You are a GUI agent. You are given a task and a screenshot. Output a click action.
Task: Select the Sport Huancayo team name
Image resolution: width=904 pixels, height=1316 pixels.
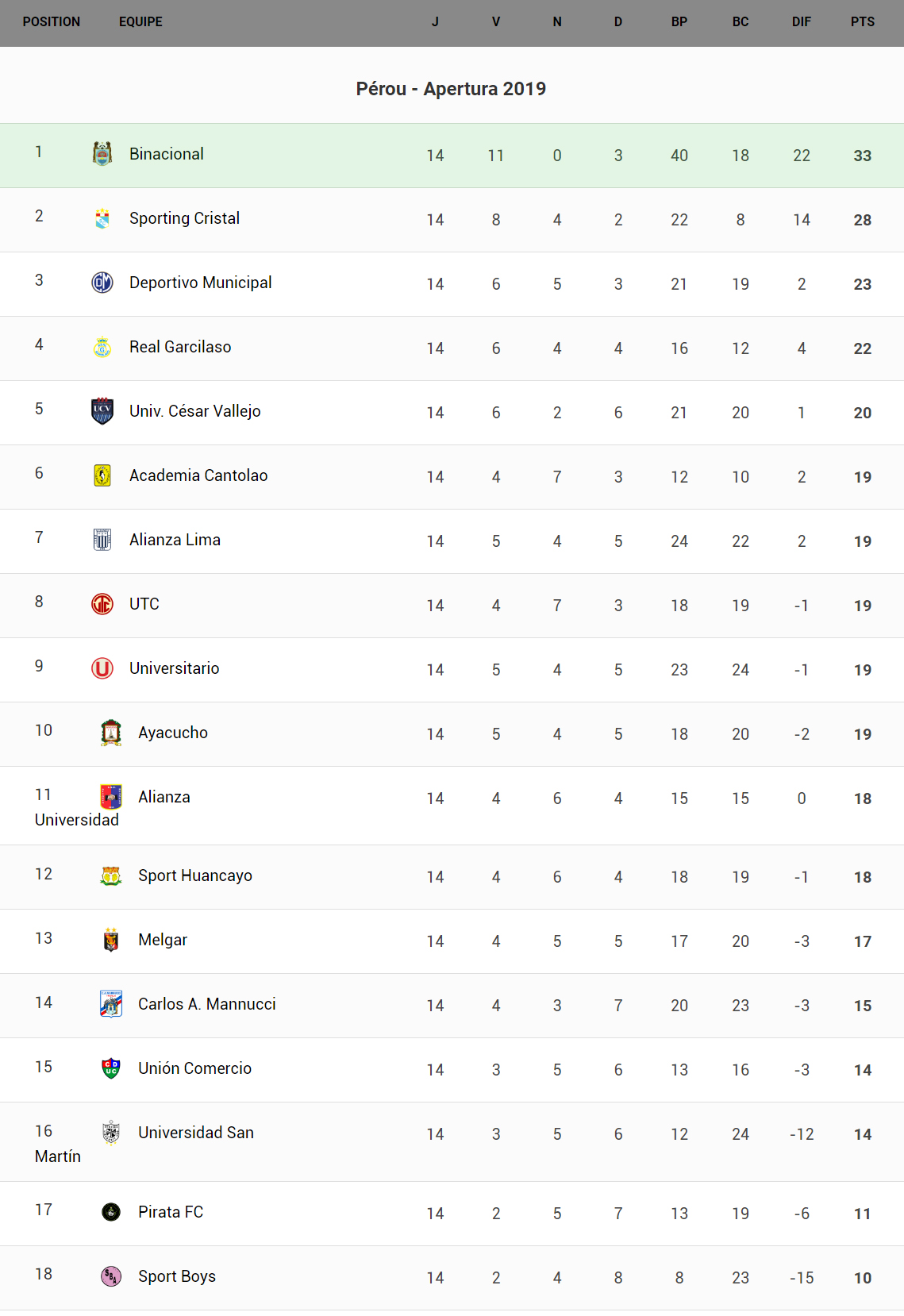click(x=195, y=875)
